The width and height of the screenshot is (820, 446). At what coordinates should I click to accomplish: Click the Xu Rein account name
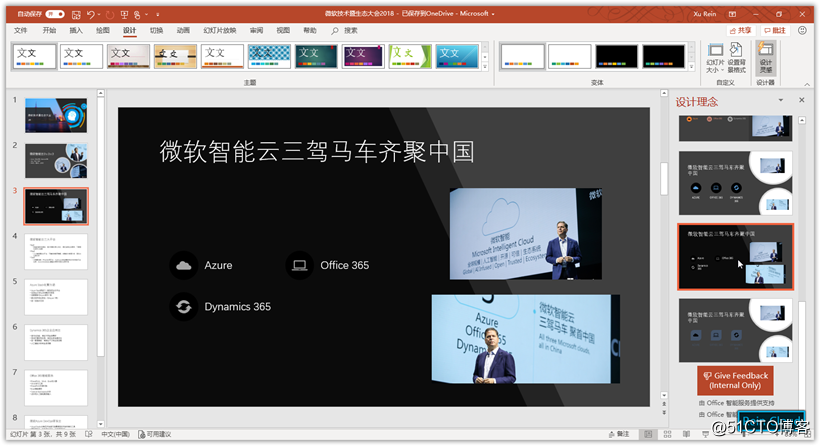[x=704, y=14]
